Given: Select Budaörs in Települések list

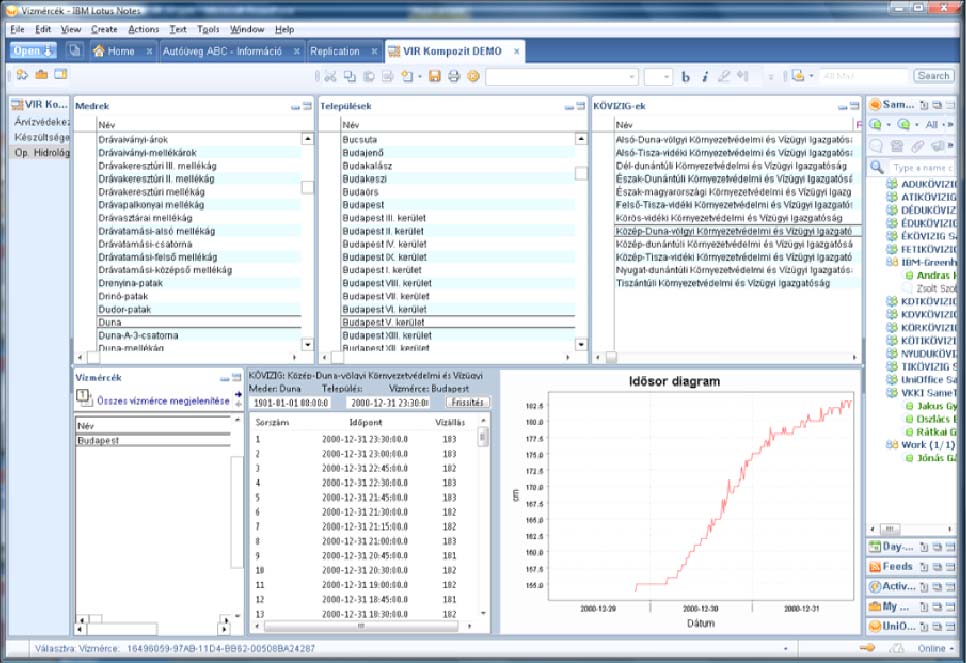Looking at the screenshot, I should point(457,192).
